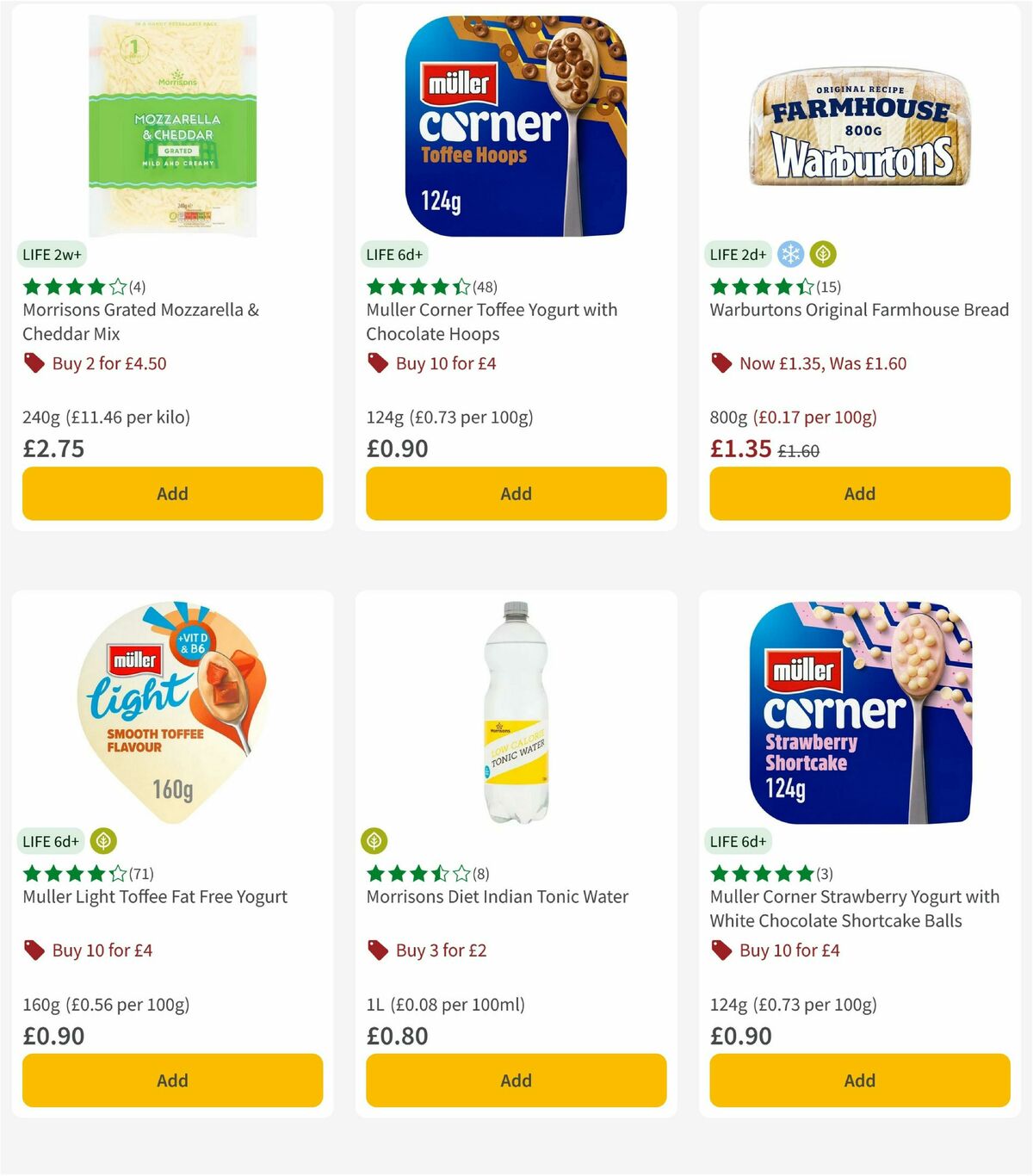Click the leaf icon on Diet Indian Tonic Water

point(374,841)
